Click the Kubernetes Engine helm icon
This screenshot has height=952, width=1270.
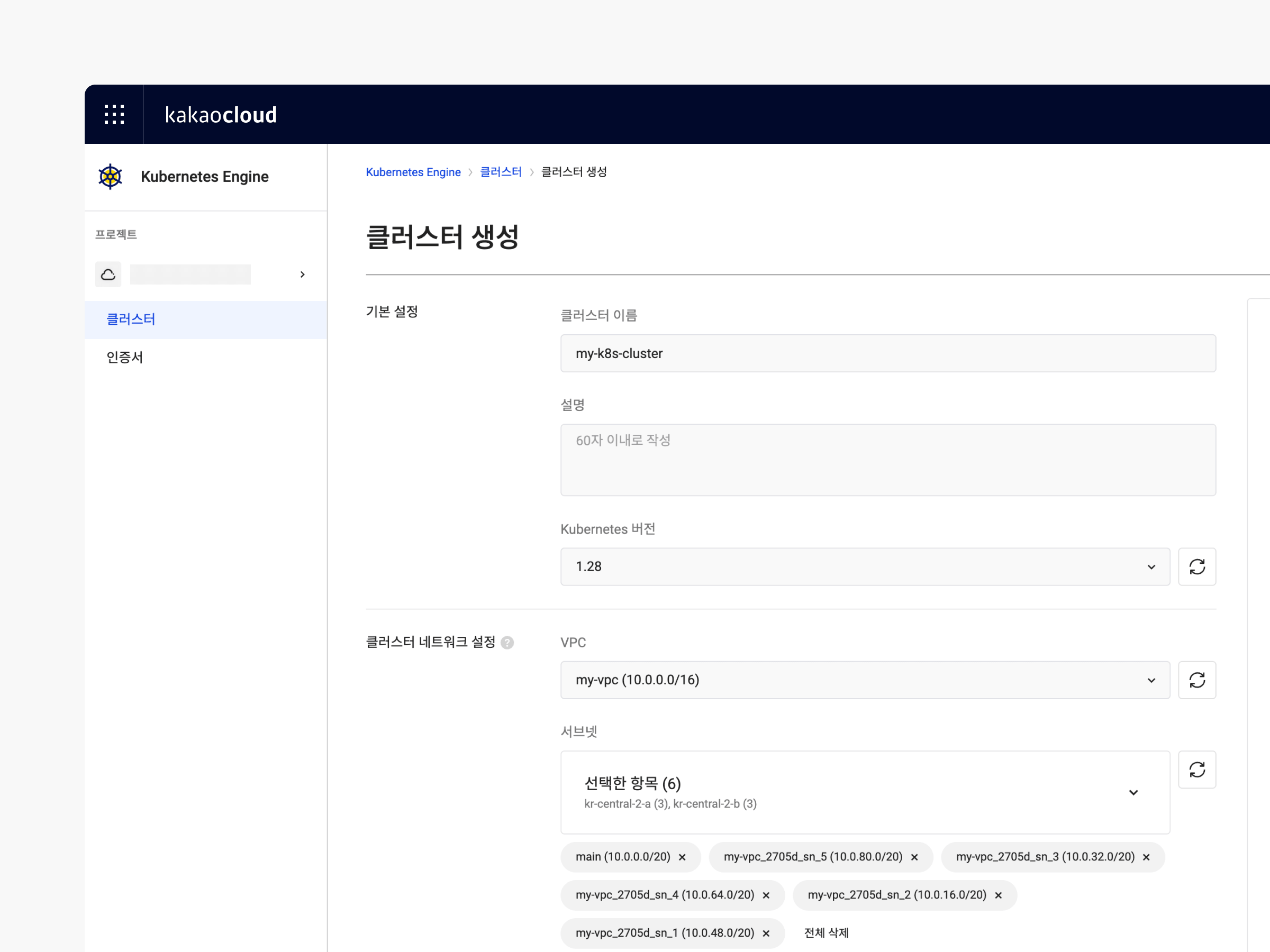110,176
